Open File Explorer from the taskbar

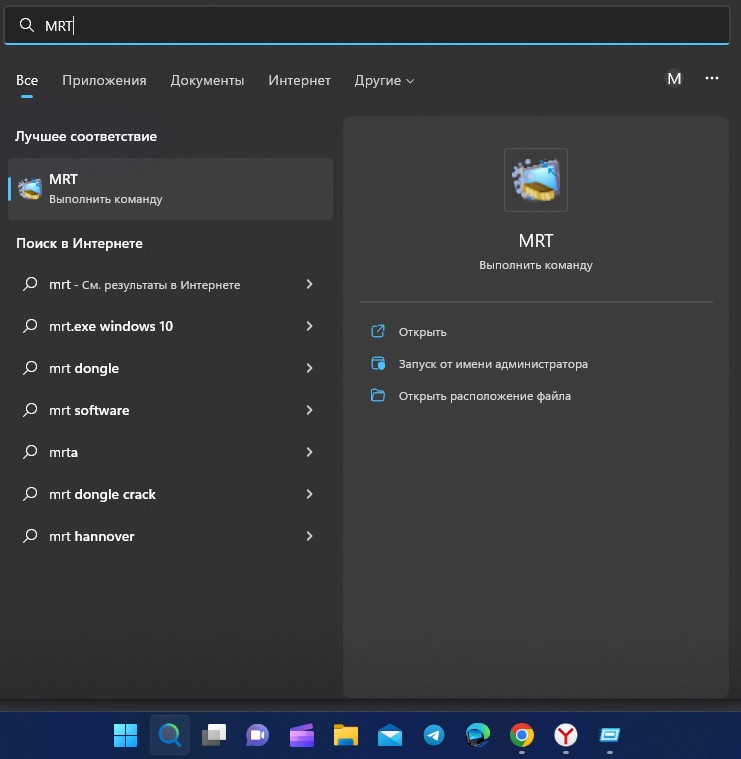tap(346, 736)
